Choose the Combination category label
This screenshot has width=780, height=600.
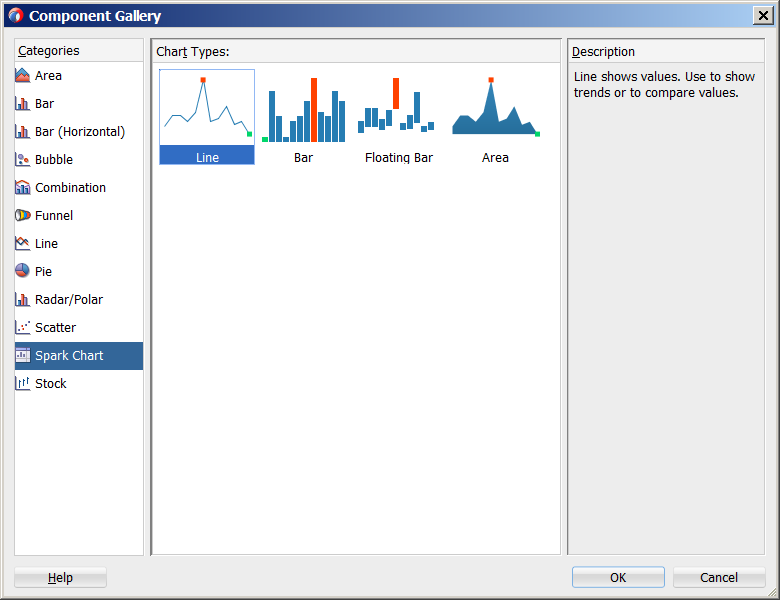(x=71, y=188)
